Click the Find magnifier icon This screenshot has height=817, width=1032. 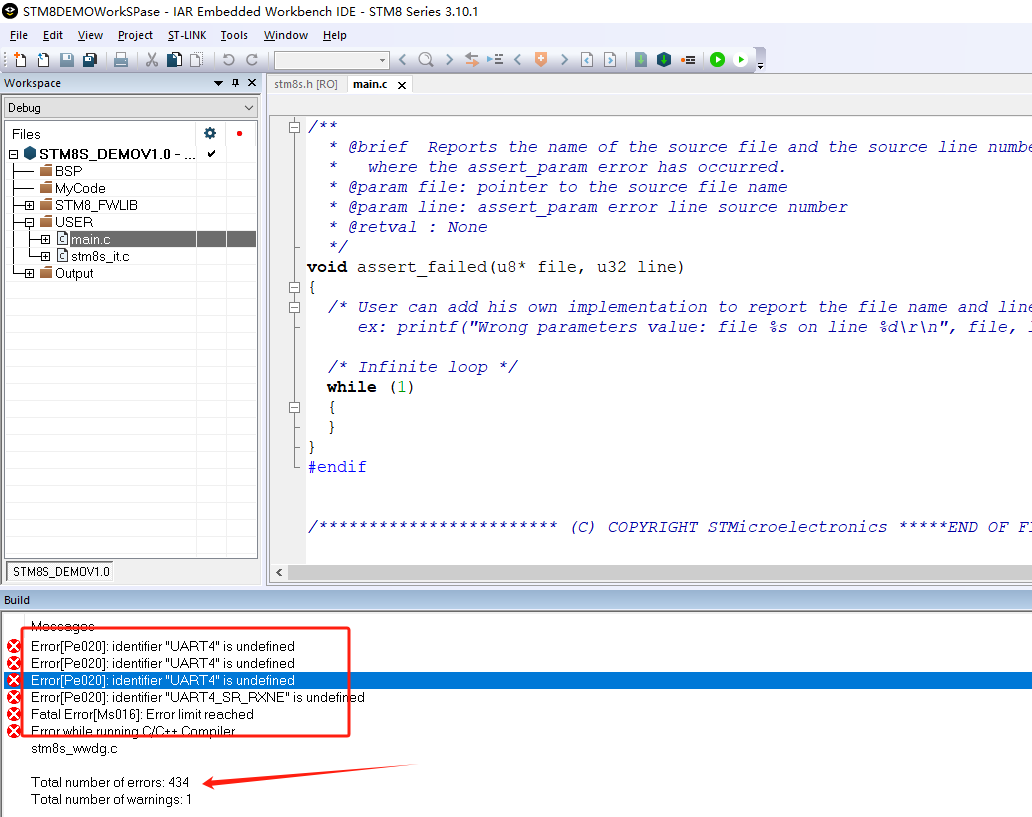(x=426, y=60)
